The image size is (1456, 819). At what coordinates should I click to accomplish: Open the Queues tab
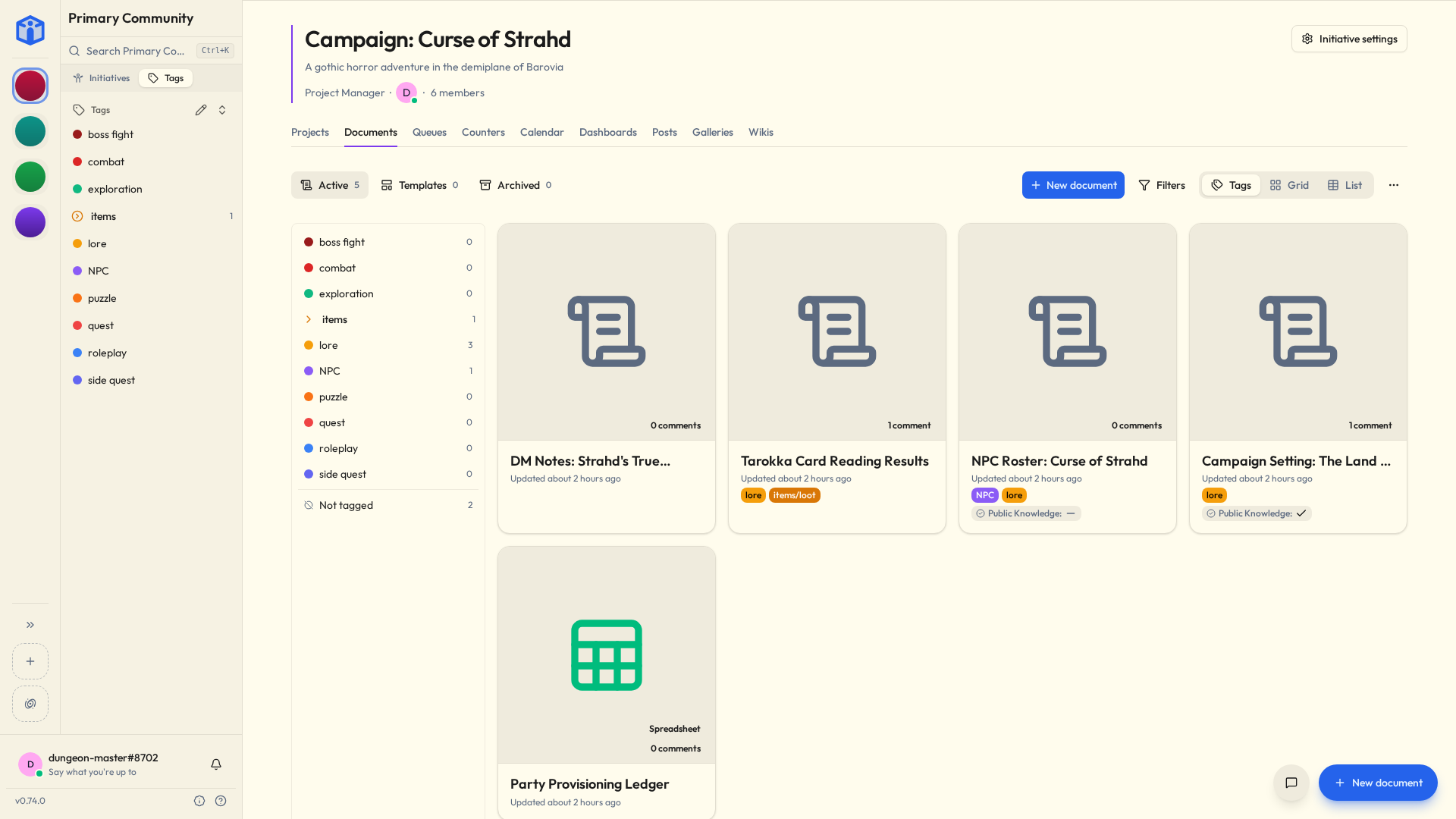[x=429, y=132]
